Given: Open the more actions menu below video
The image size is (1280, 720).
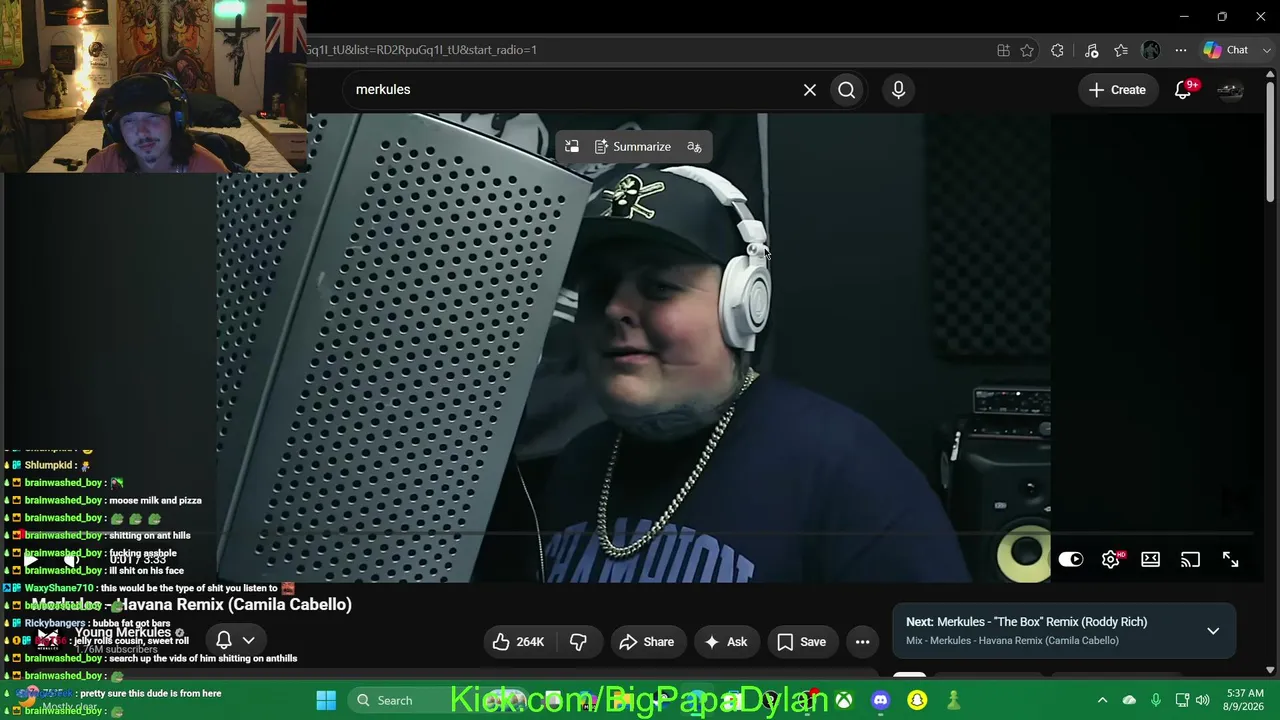Looking at the screenshot, I should tap(862, 642).
